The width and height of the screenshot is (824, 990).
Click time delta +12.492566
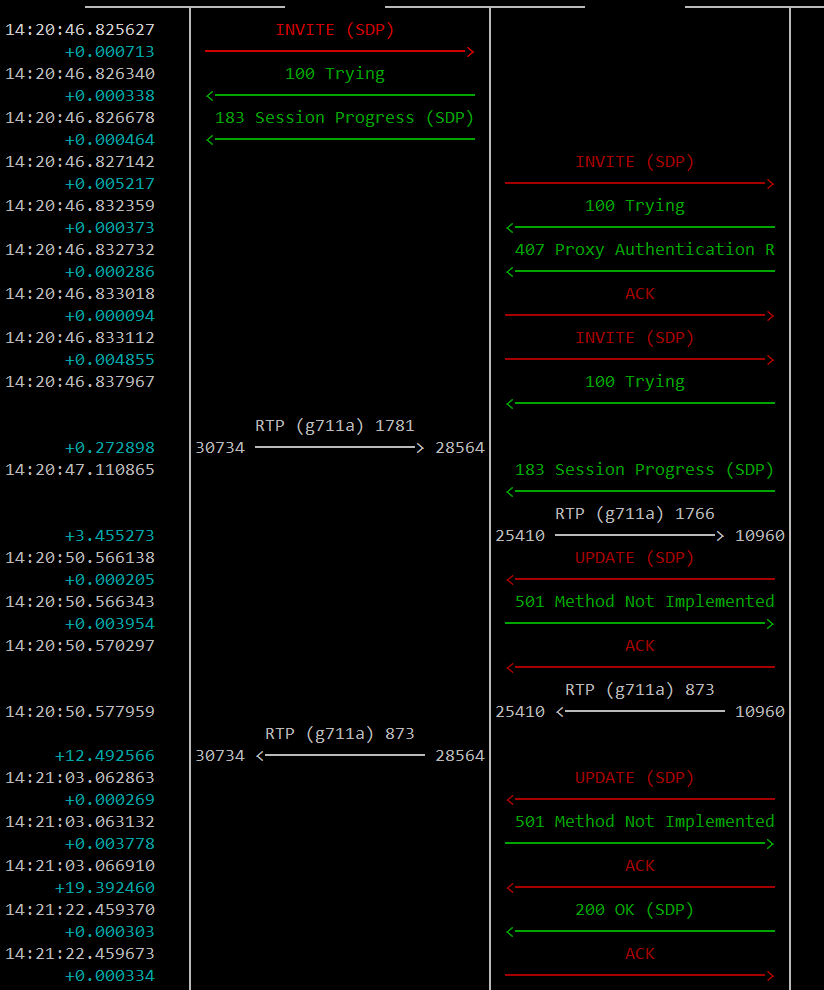(105, 756)
